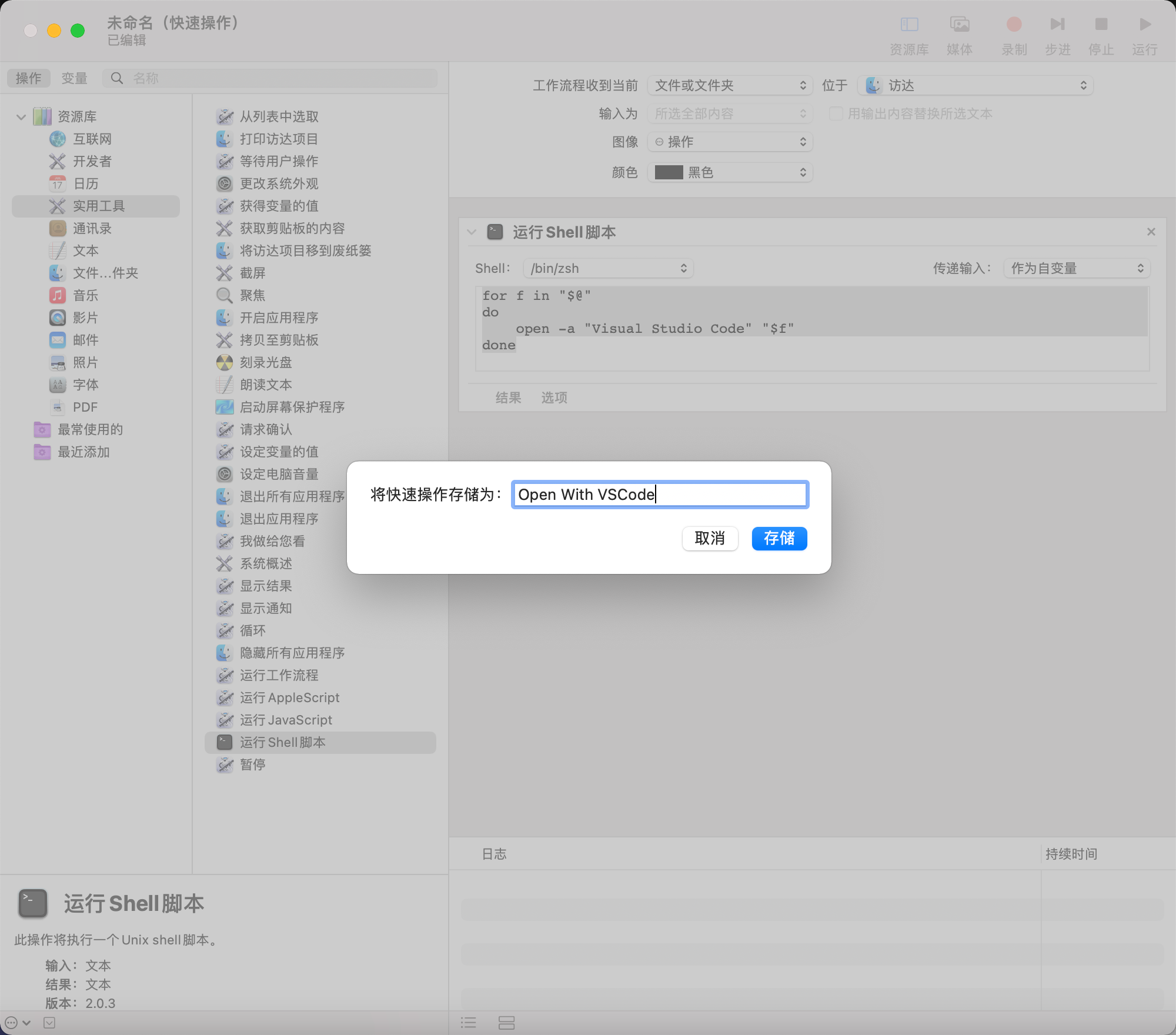Select 实用工具 category in library

pyautogui.click(x=96, y=206)
